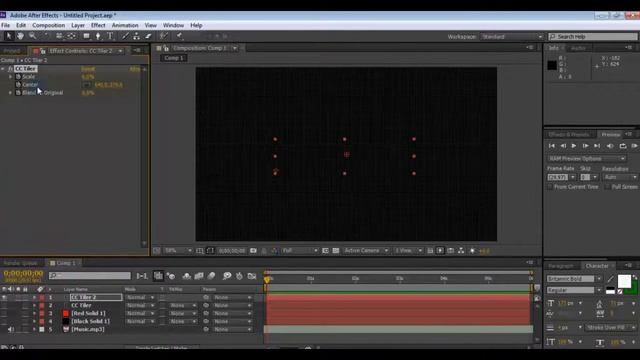Select the Clone Stamp tool
640x360 pixels.
137,36
